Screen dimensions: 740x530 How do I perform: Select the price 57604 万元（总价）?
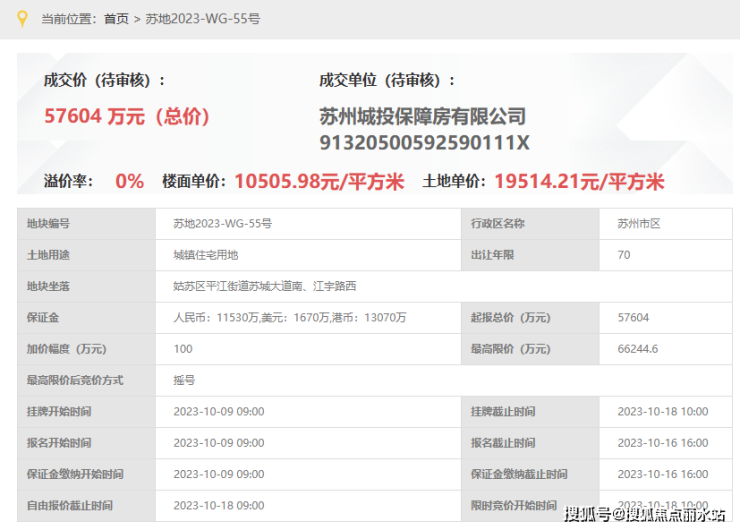tap(127, 116)
